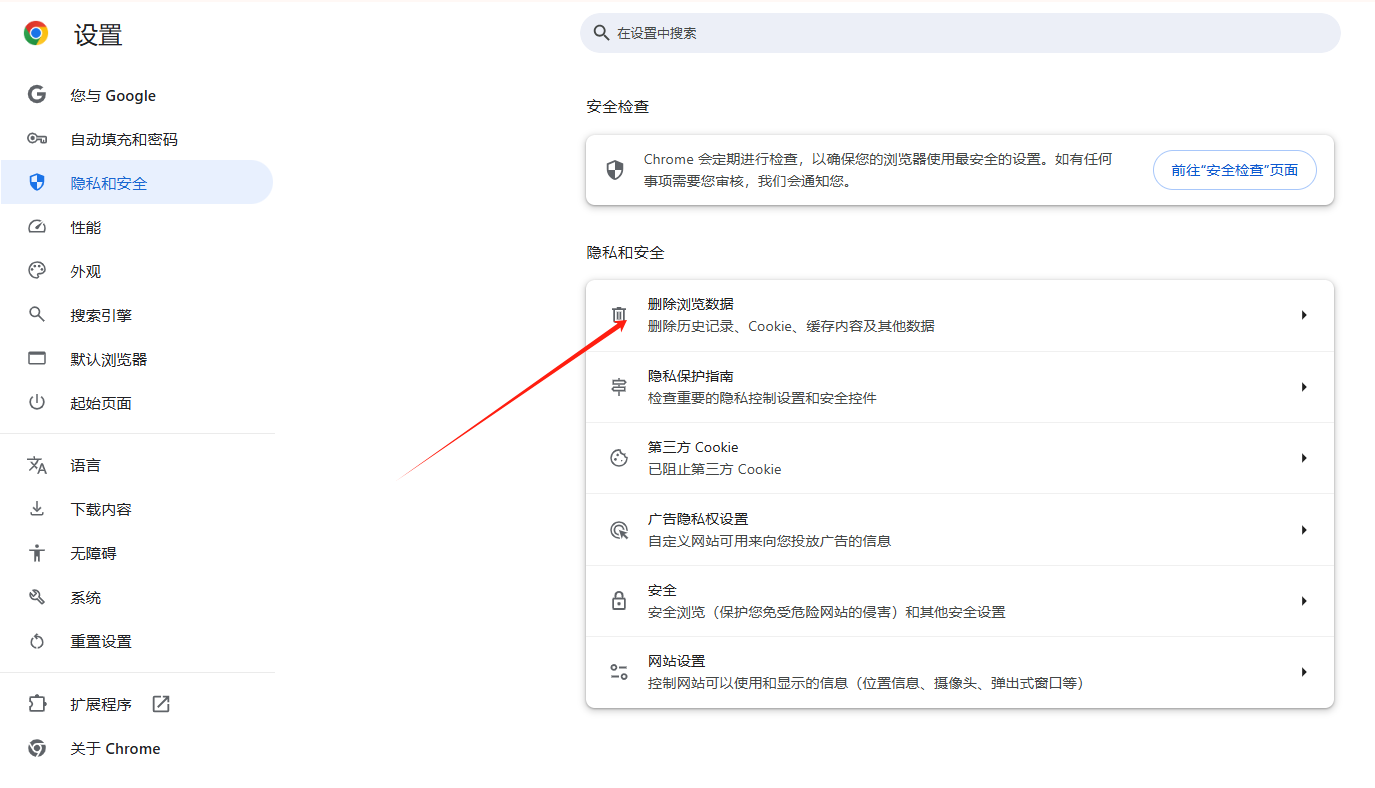Open the 无障碍 settings section
The image size is (1375, 788).
pyautogui.click(x=137, y=553)
